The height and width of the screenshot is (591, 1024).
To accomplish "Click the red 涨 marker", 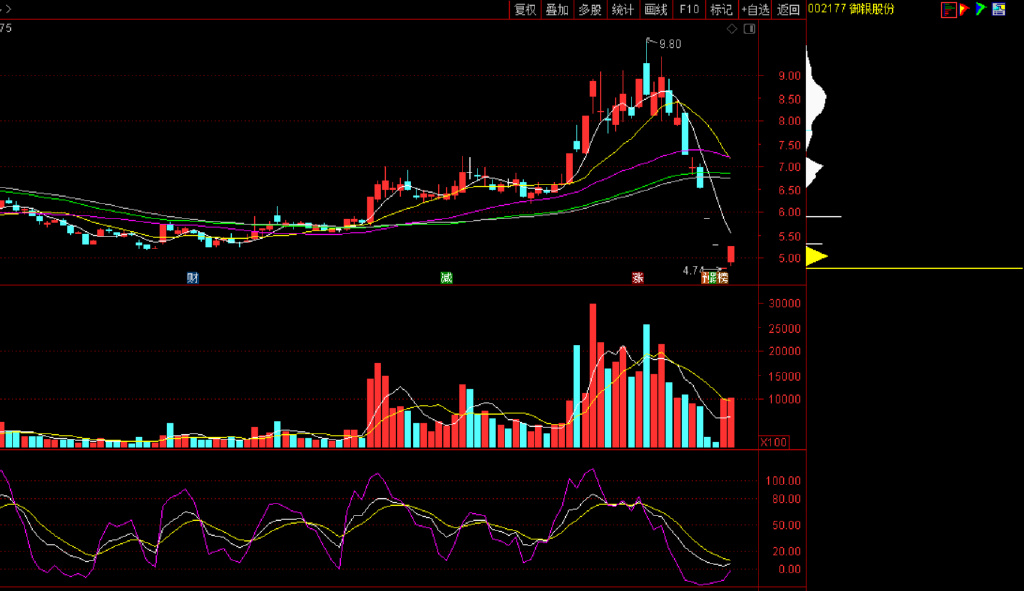I will pyautogui.click(x=637, y=278).
